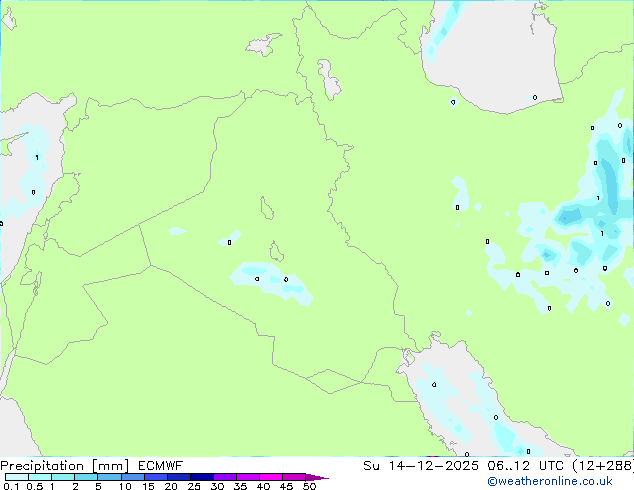634x490 pixels.
Task: Select the ECMWF model label
Action: (161, 465)
